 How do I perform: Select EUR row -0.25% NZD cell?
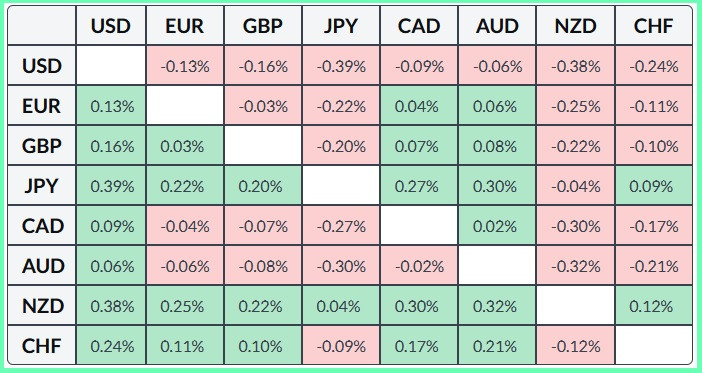coord(576,106)
